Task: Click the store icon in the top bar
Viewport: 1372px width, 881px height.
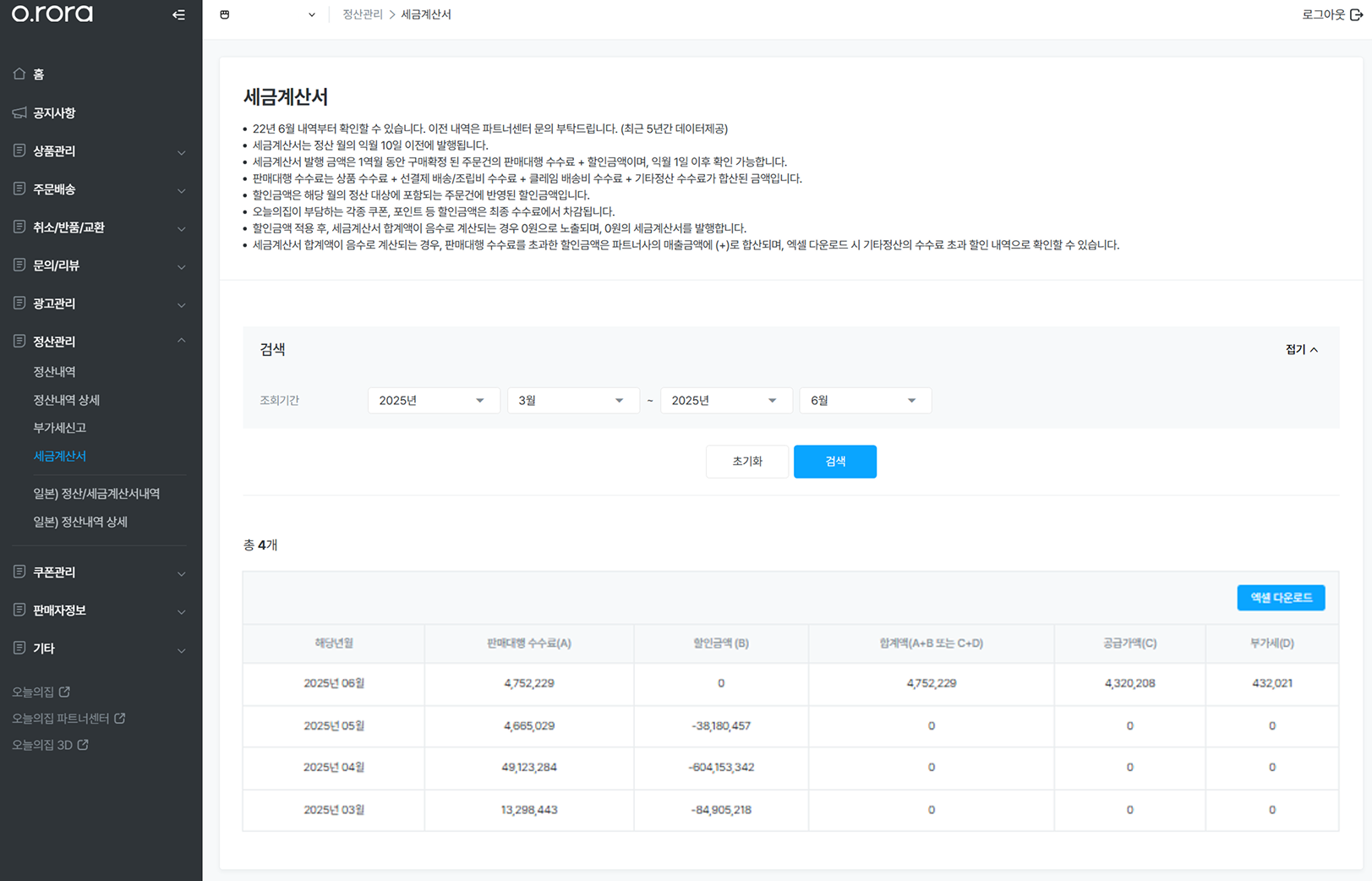Action: pos(225,14)
